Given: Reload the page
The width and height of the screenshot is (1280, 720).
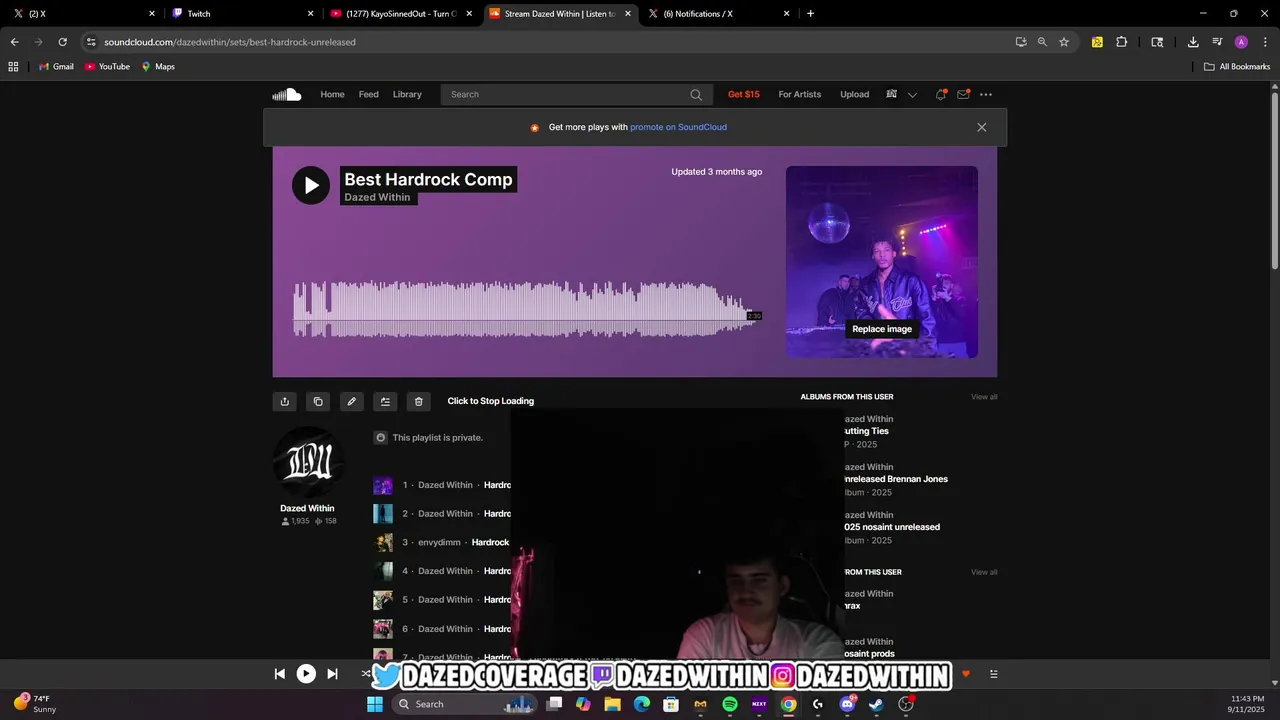Looking at the screenshot, I should click(x=62, y=42).
